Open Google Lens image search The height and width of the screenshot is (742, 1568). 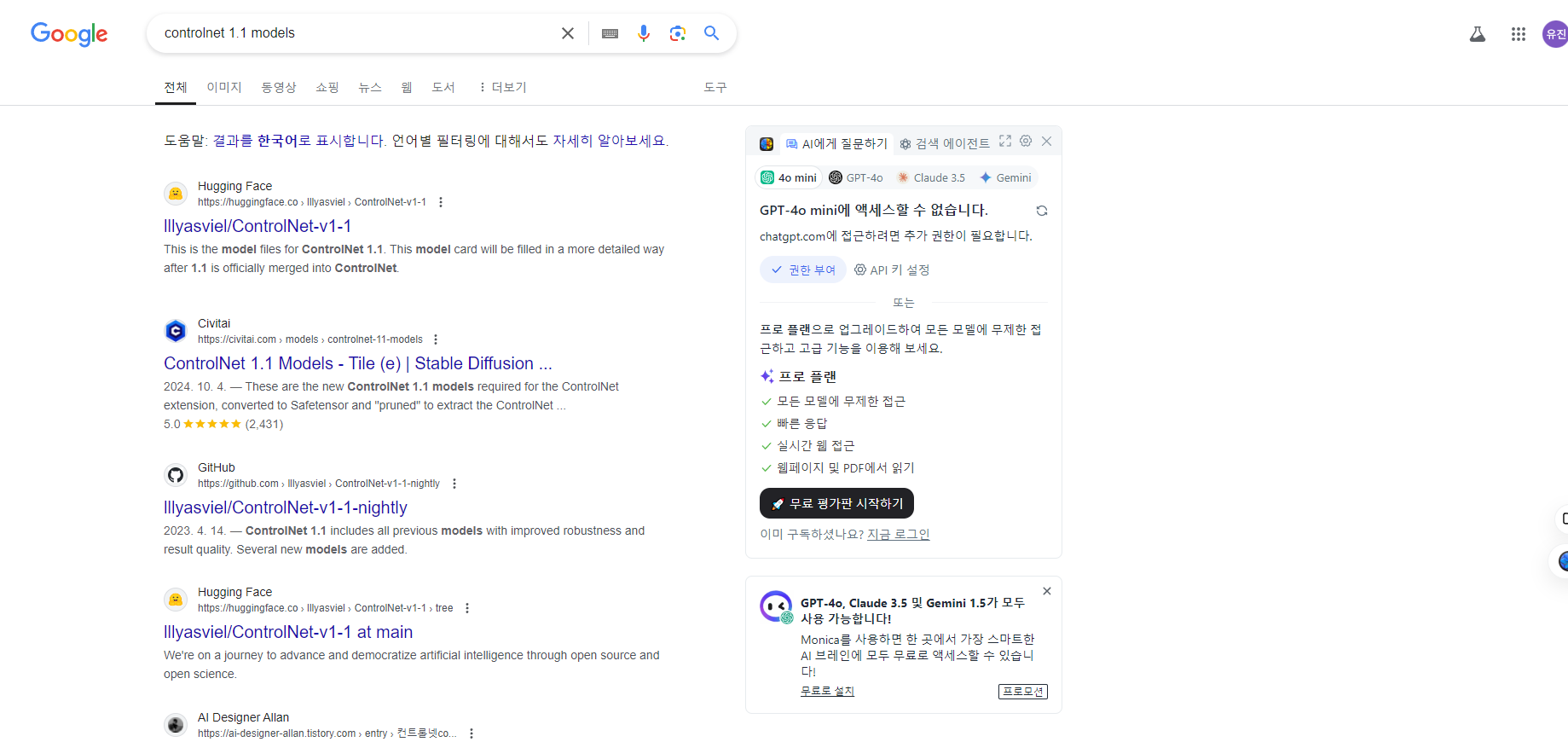(x=678, y=33)
